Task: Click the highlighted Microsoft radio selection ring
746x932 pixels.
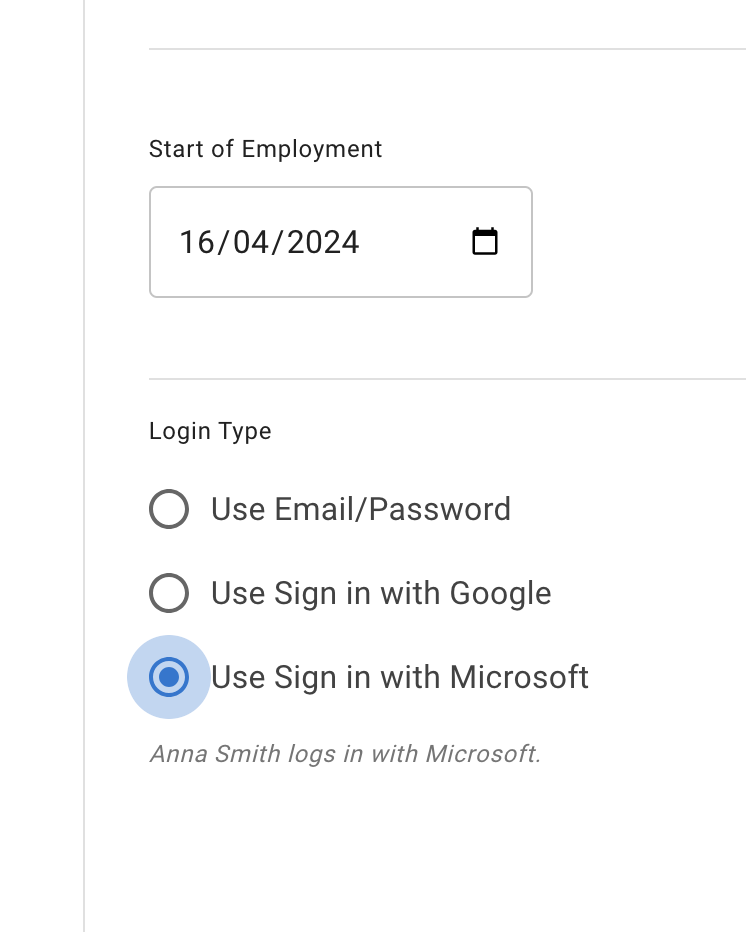Action: click(169, 677)
